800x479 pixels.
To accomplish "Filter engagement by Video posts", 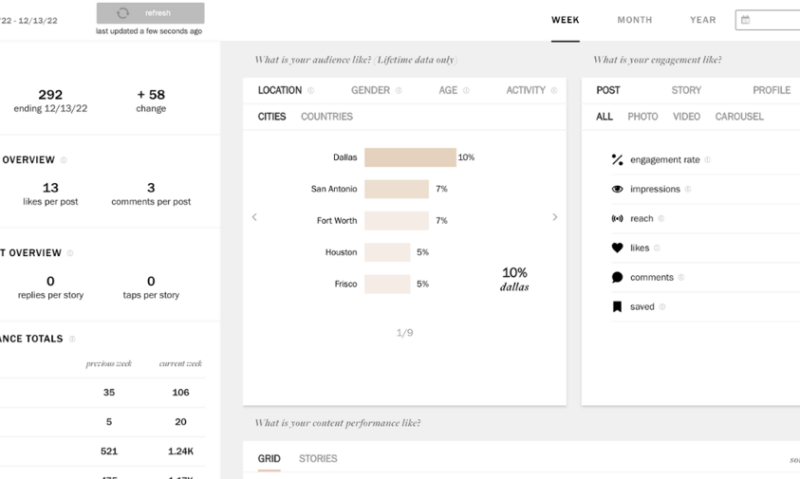I will pyautogui.click(x=686, y=117).
